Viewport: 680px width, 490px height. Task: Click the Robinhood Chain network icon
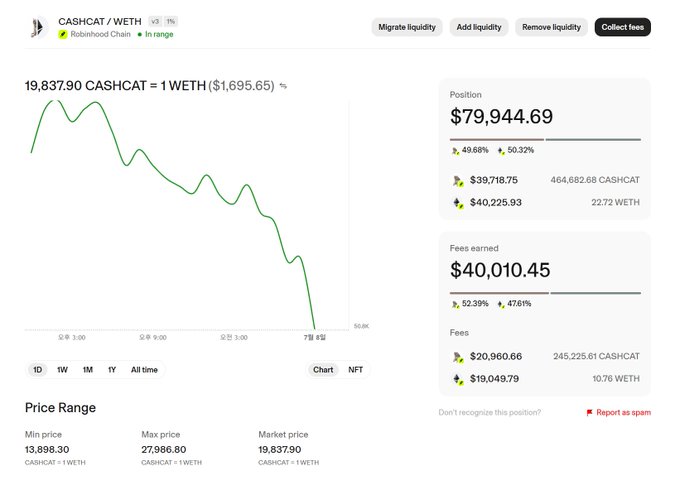(x=63, y=34)
